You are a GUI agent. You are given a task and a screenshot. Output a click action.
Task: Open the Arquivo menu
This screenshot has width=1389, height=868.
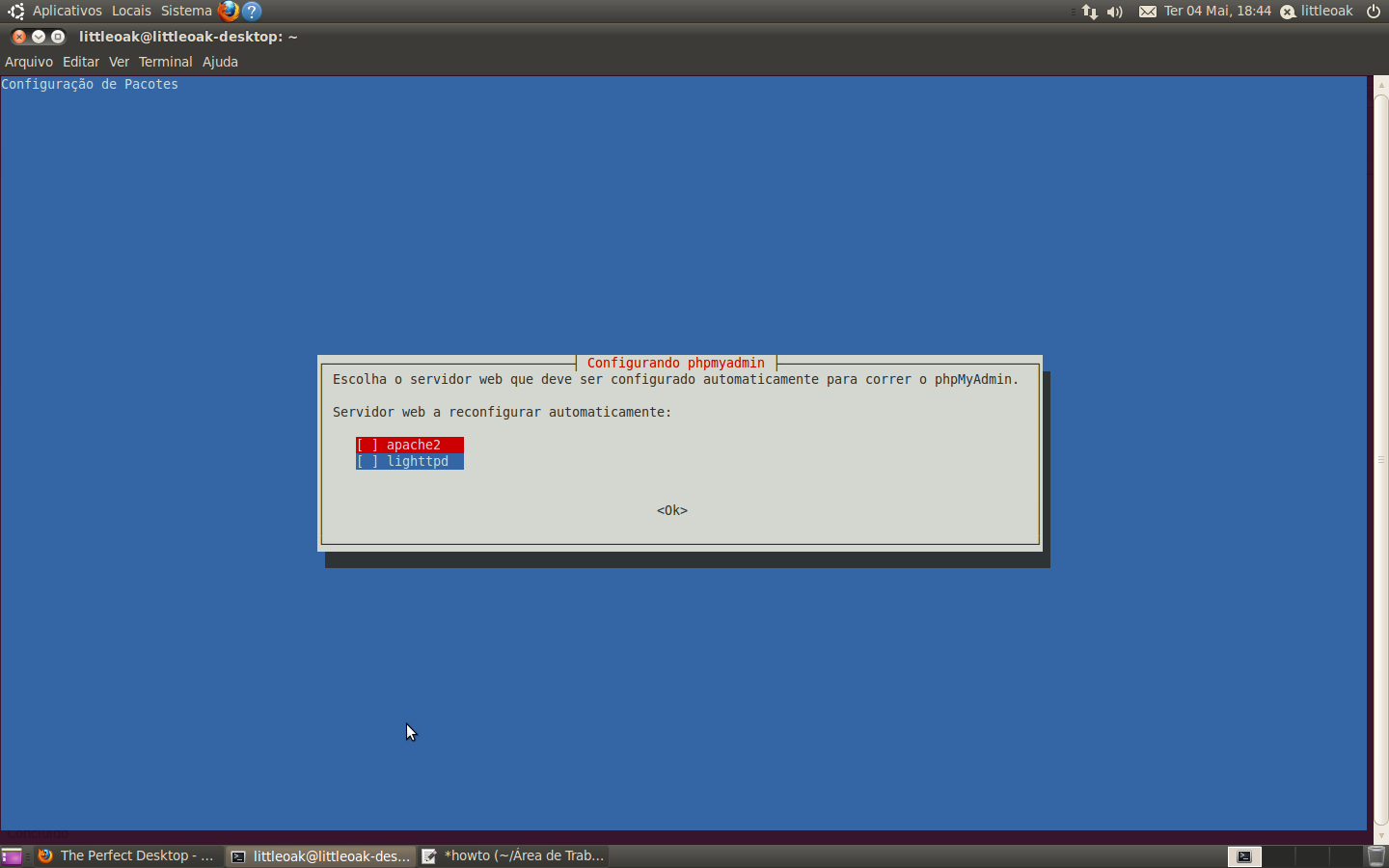pos(29,62)
